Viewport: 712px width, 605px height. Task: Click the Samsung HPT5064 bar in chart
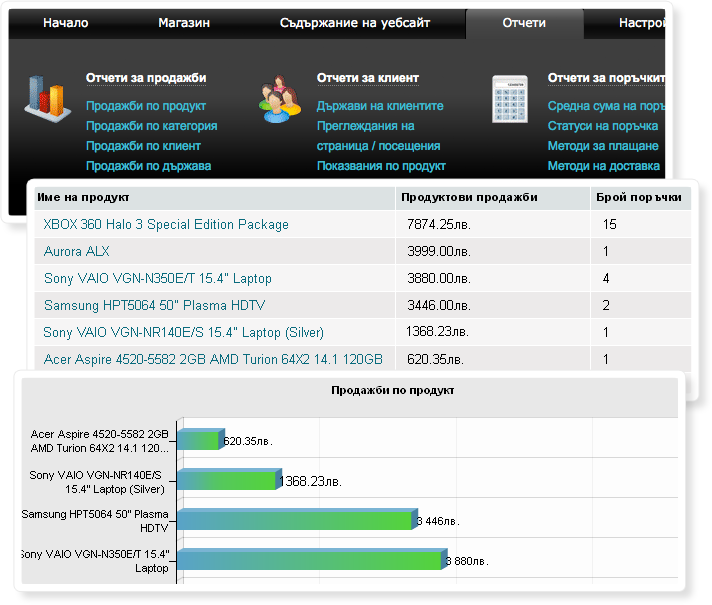point(295,520)
